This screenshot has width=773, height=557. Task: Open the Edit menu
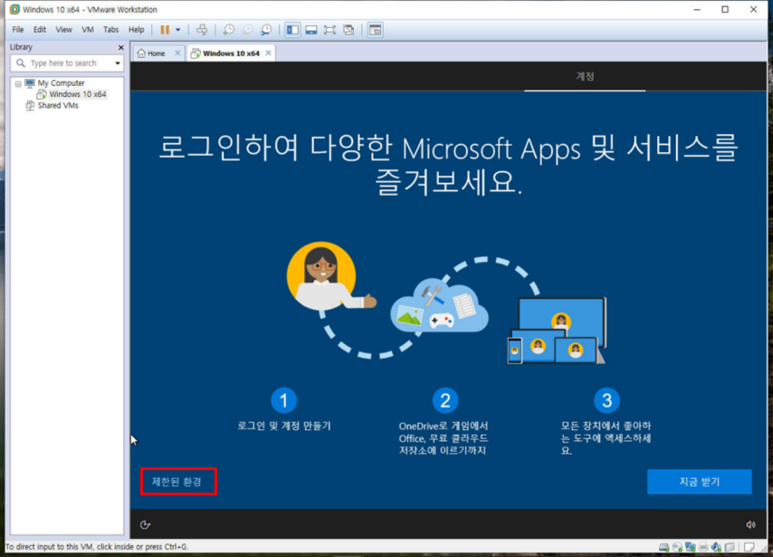[x=39, y=30]
